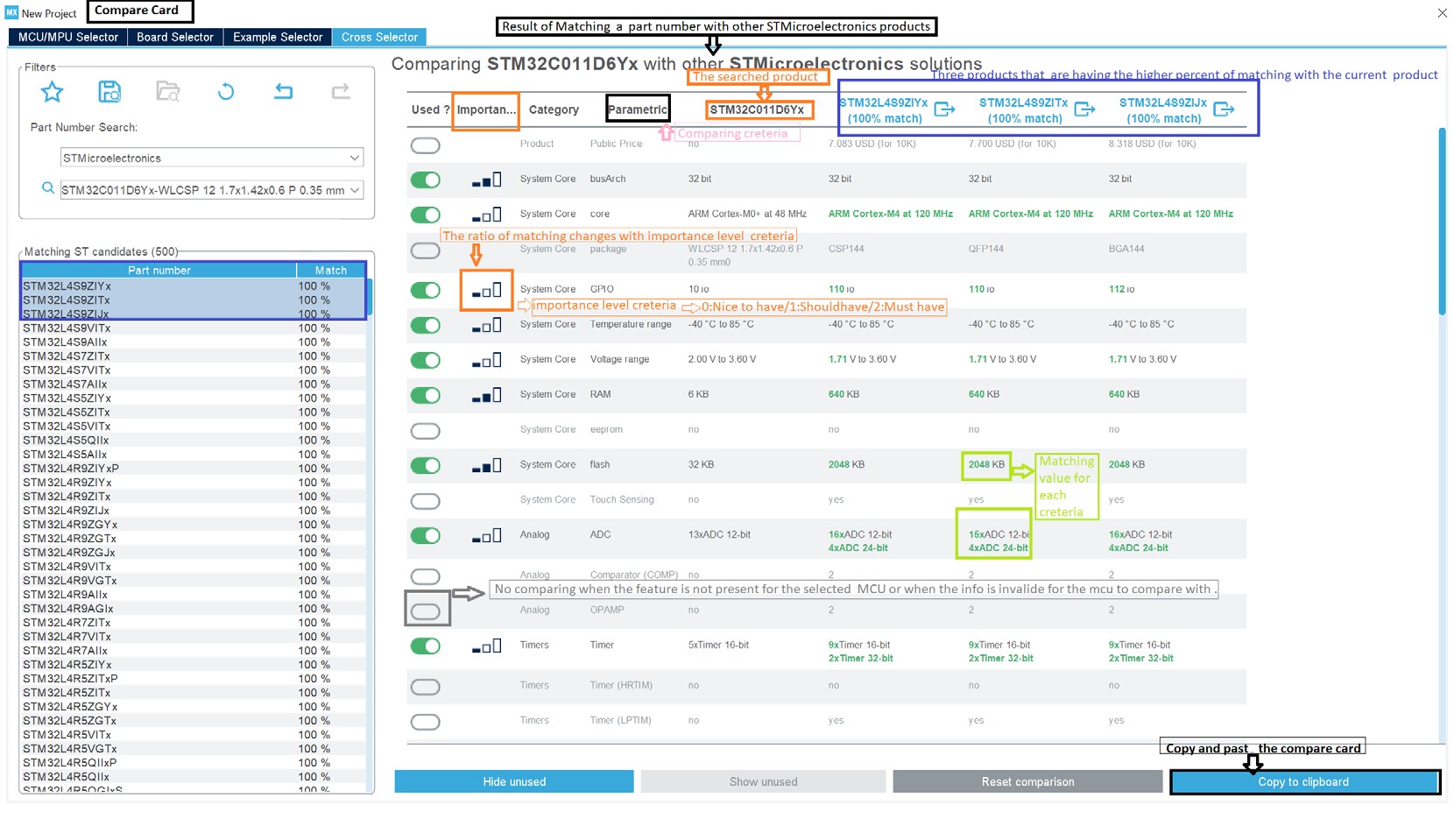The height and width of the screenshot is (840, 1454).
Task: Select STM32L4R9ZIYxP in the candidates list
Action: click(193, 469)
